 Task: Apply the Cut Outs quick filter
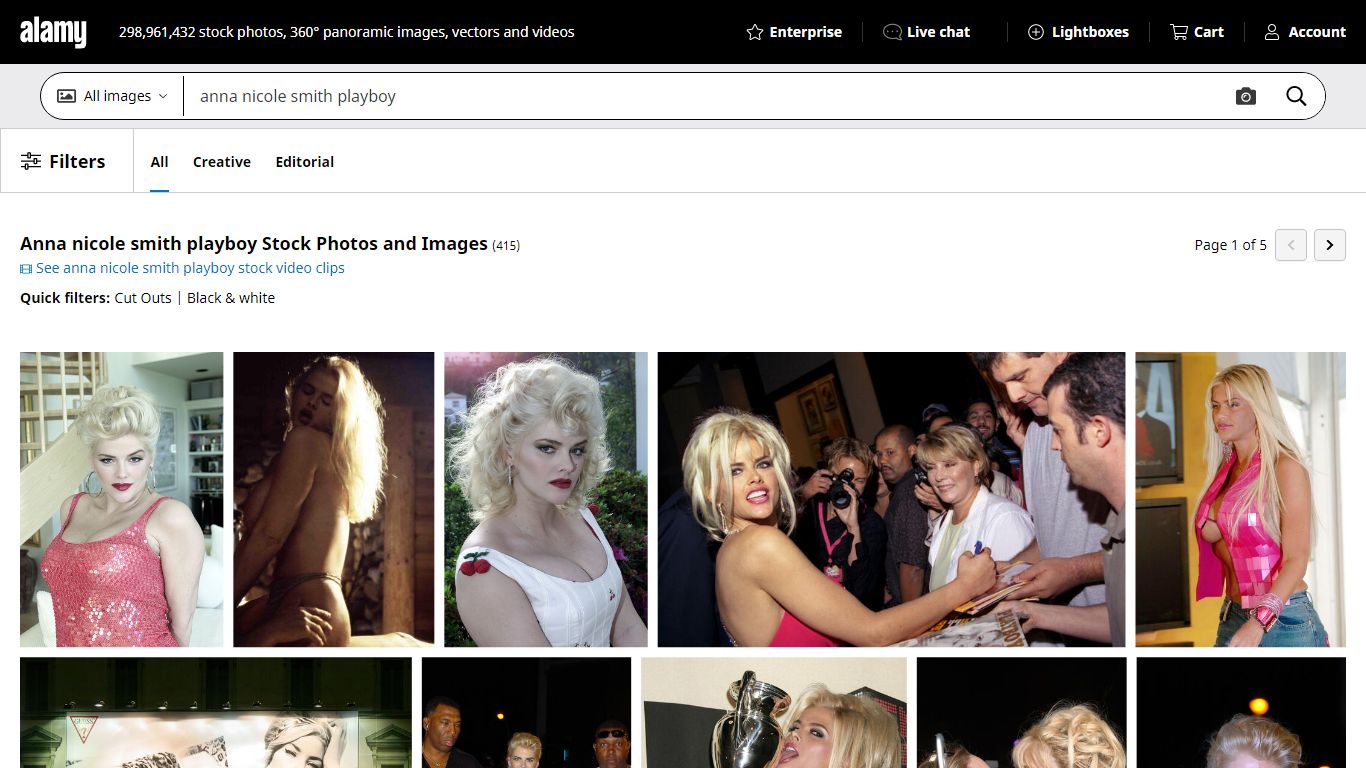coord(143,298)
